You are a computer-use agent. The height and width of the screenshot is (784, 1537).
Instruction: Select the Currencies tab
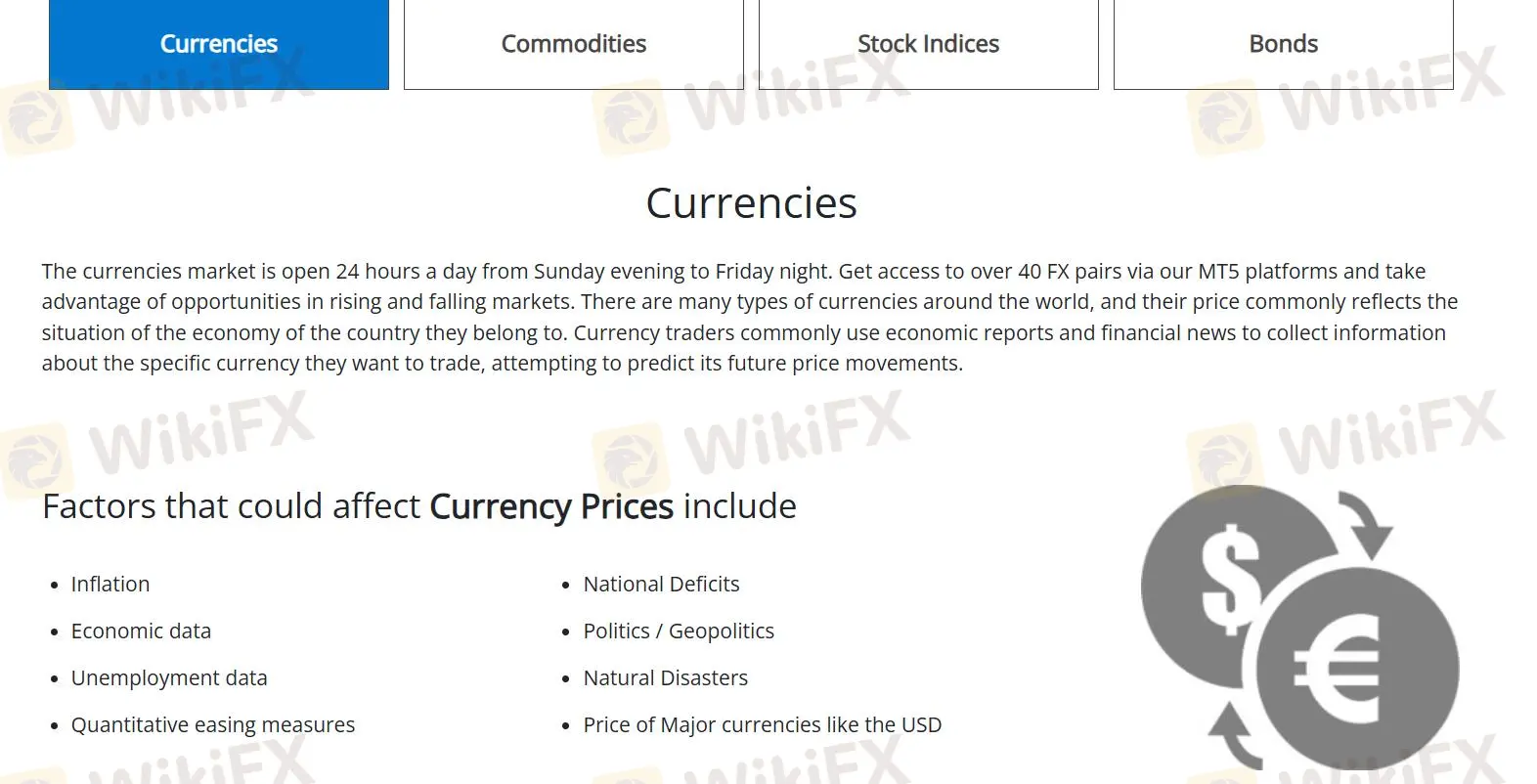tap(219, 44)
